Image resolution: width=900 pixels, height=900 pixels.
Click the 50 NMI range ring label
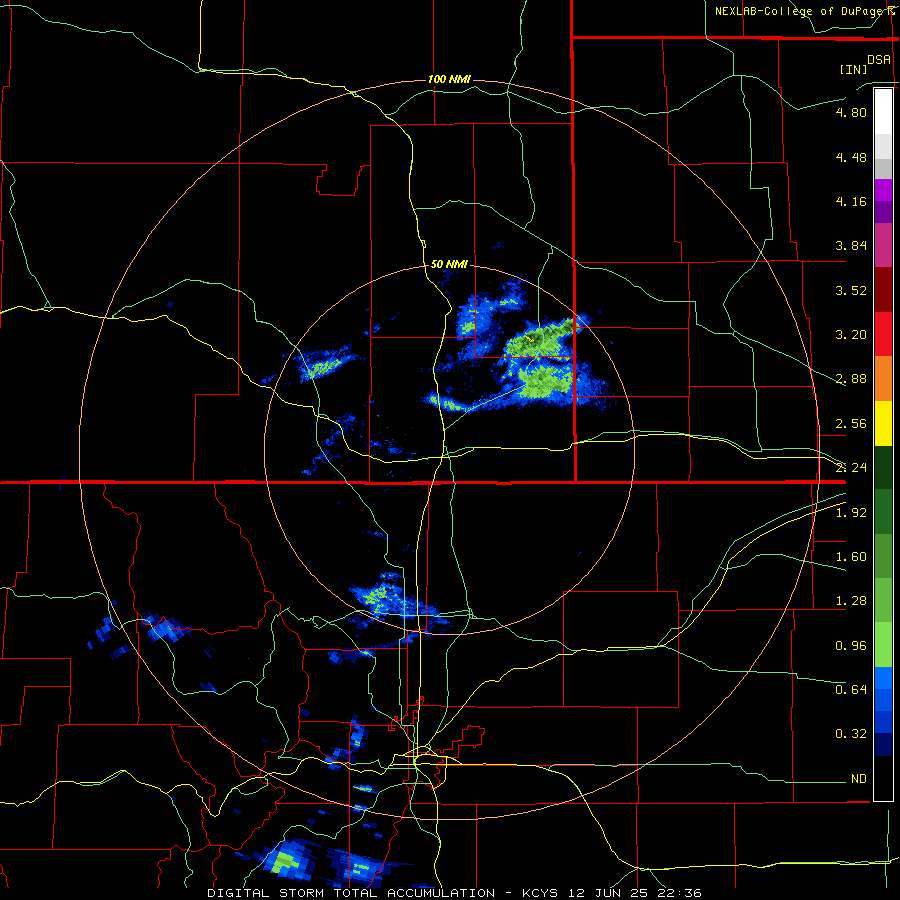[449, 264]
